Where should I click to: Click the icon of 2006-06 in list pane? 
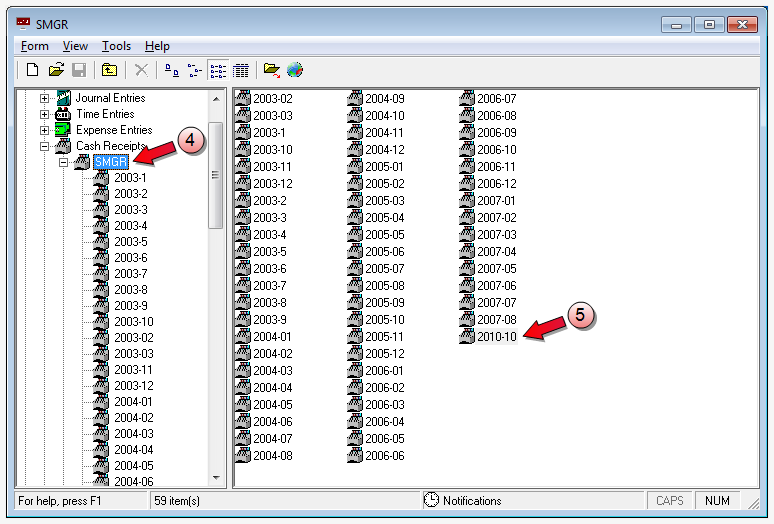[x=354, y=455]
